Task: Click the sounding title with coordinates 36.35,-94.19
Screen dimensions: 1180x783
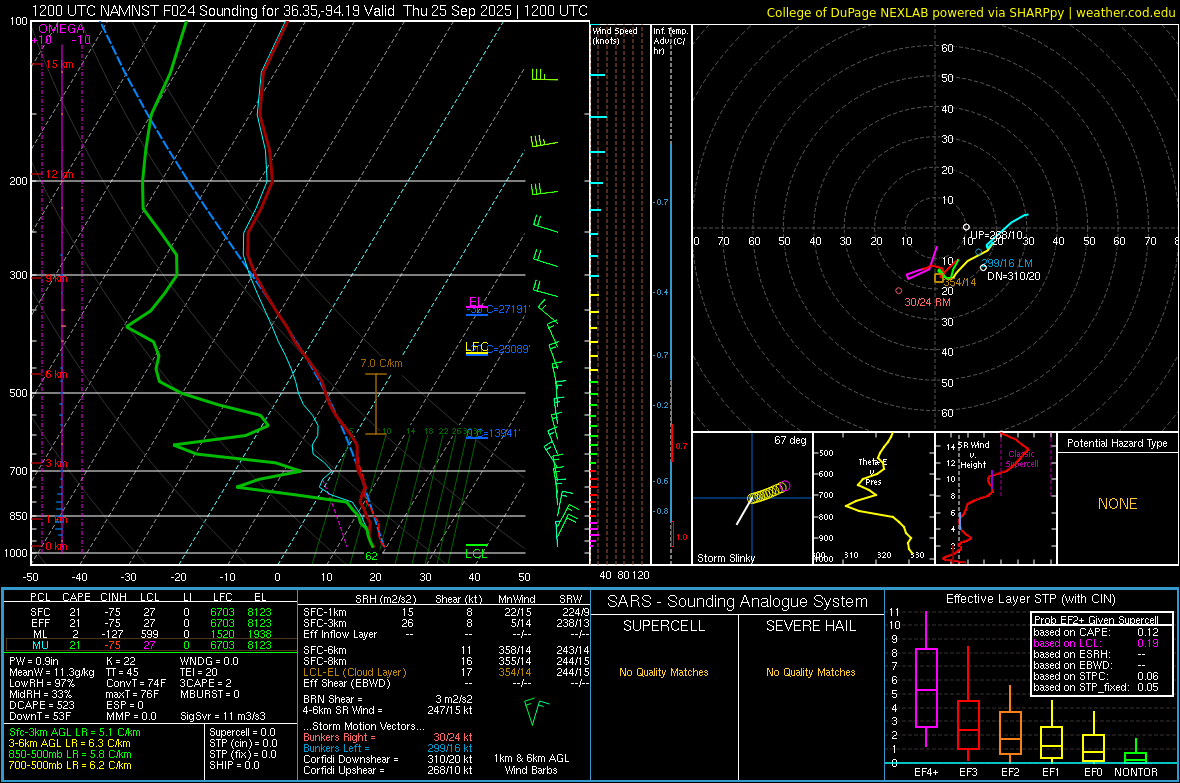Action: (x=309, y=11)
